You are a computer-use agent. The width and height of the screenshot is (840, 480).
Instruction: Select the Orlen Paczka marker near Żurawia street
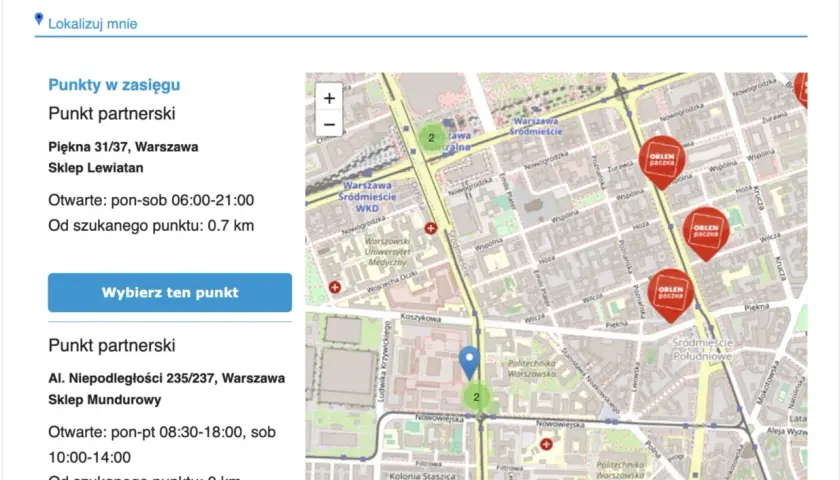tap(662, 161)
